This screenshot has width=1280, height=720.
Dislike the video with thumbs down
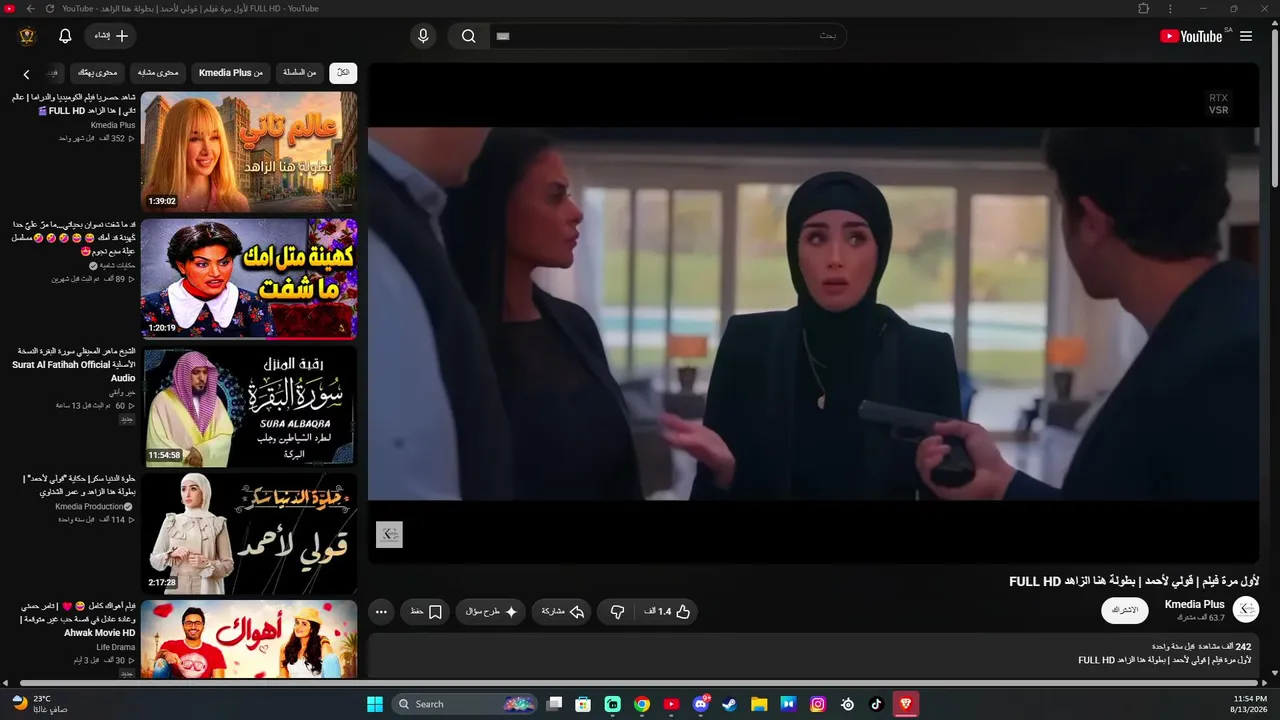point(617,611)
